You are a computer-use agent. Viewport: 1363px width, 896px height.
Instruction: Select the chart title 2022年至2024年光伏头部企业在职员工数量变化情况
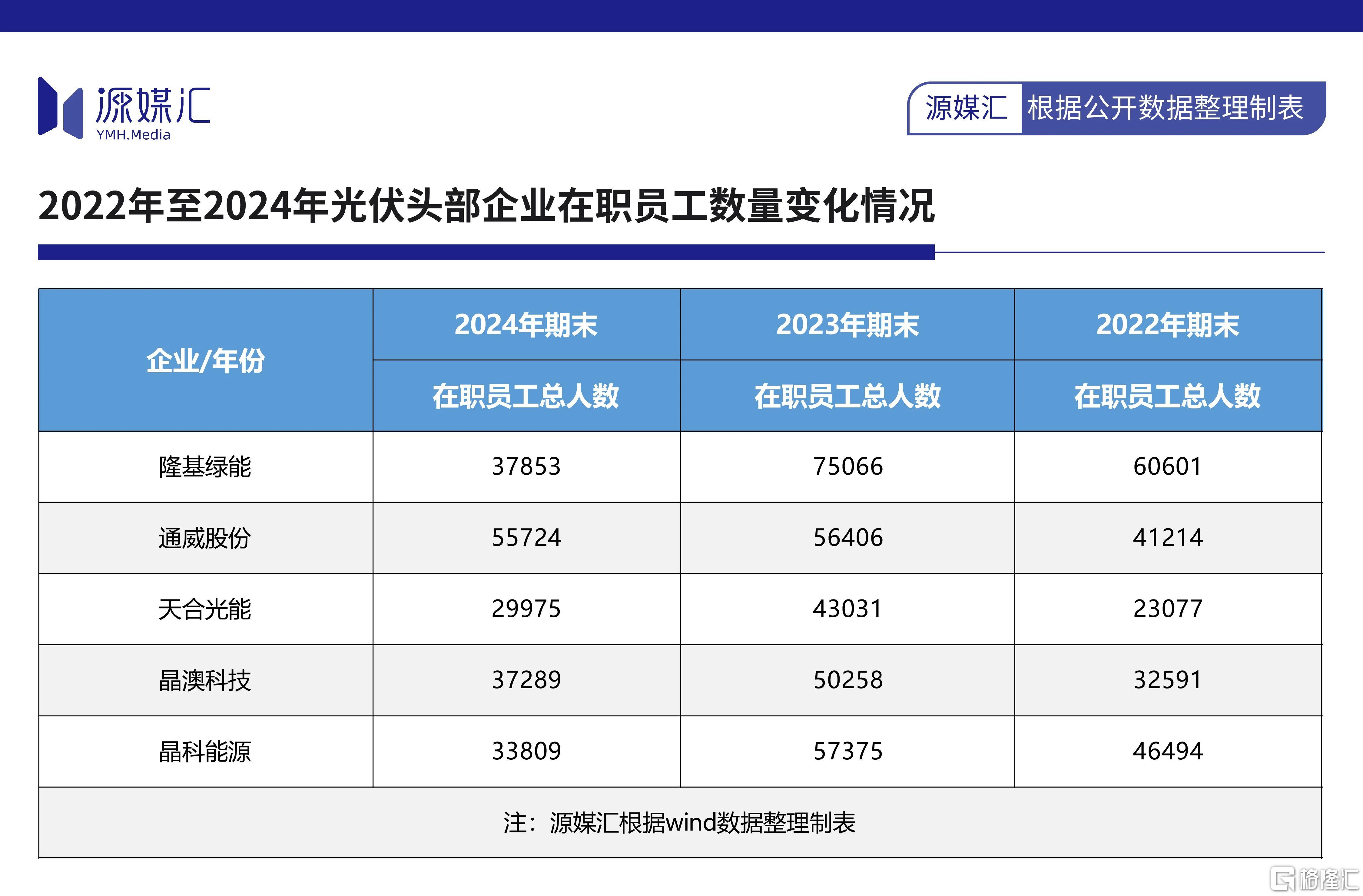tap(486, 205)
